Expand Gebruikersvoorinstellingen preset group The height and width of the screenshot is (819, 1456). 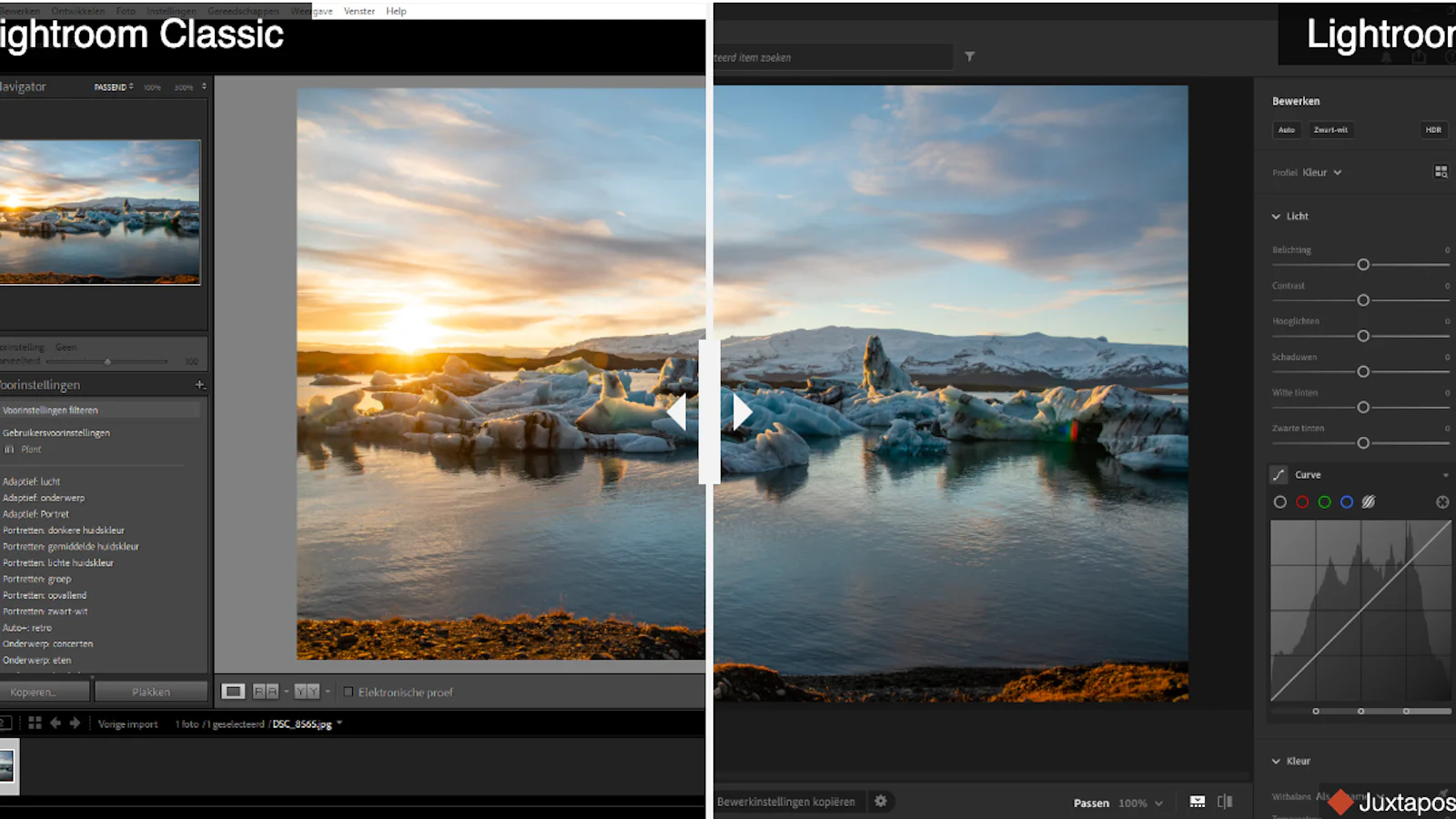tap(56, 433)
